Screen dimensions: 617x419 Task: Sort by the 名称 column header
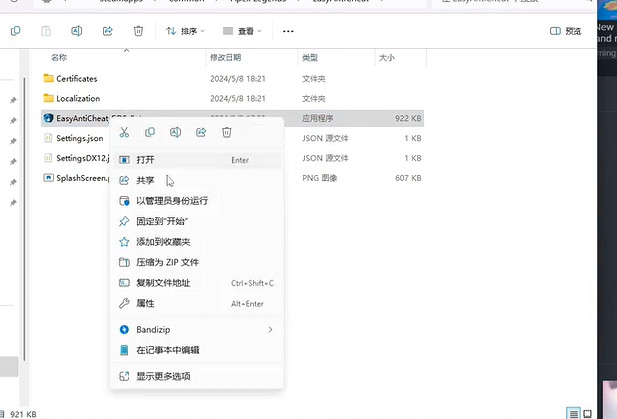59,57
